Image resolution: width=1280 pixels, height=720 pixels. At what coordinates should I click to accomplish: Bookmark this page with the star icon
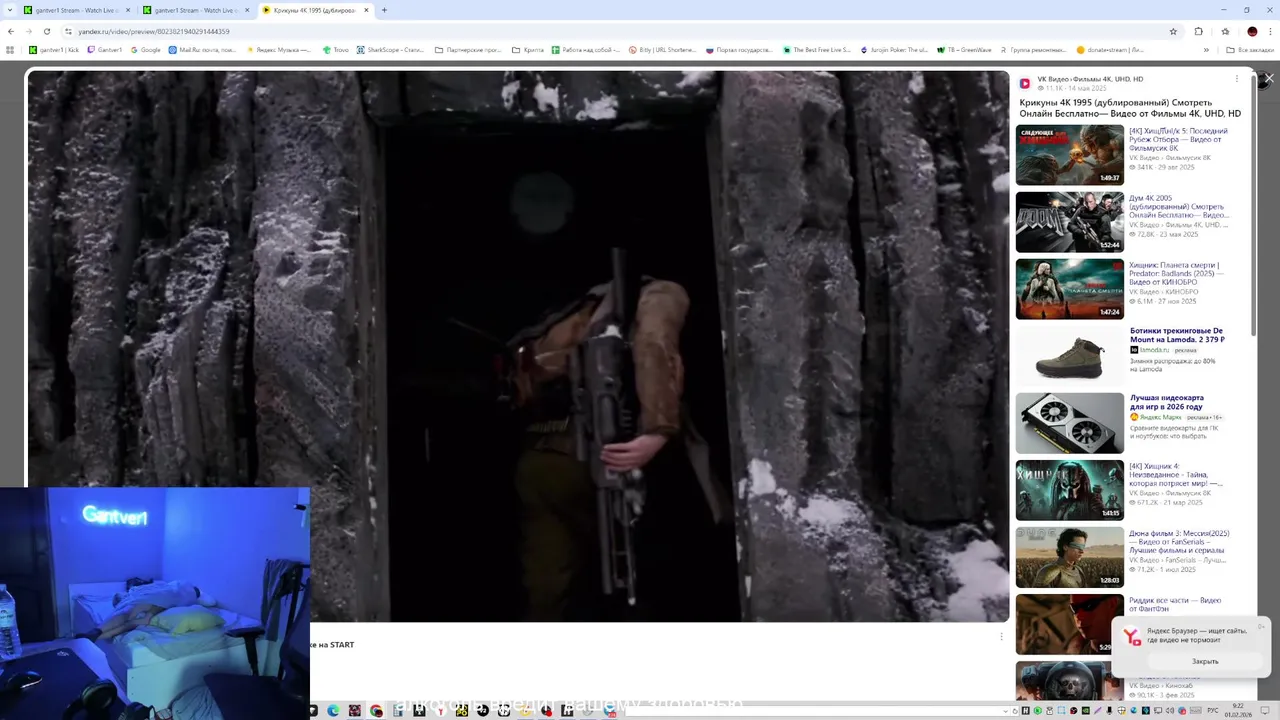click(x=1173, y=31)
